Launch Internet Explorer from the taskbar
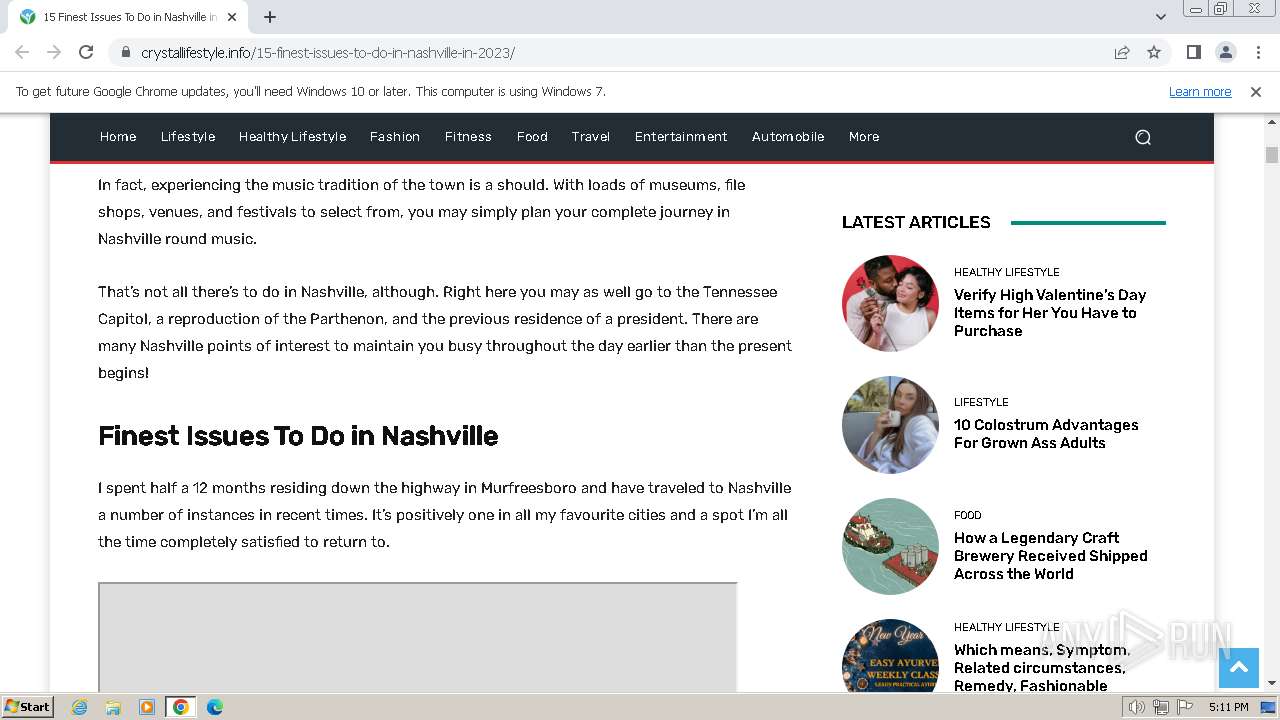The height and width of the screenshot is (720, 1280). coord(79,707)
